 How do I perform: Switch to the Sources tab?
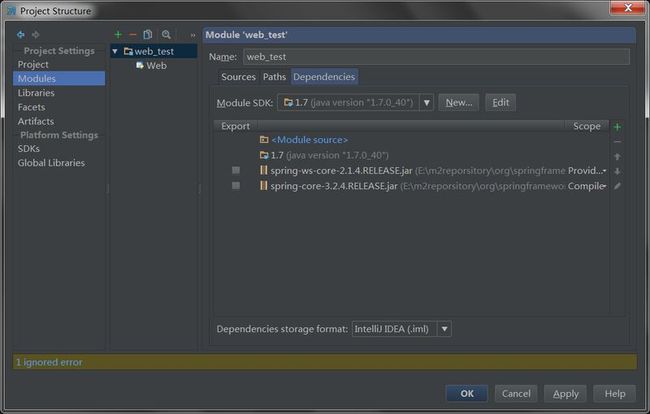pyautogui.click(x=238, y=77)
